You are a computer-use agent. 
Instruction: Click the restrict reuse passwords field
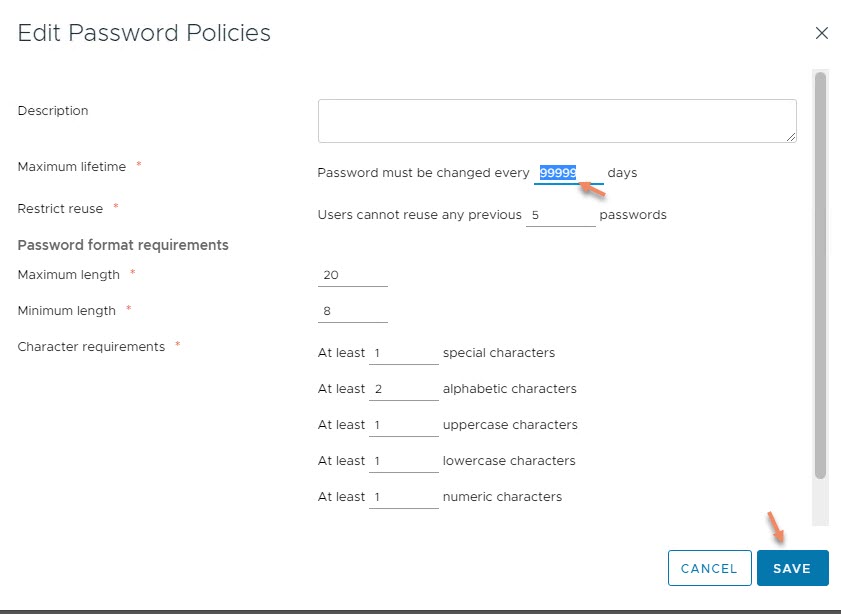(560, 216)
